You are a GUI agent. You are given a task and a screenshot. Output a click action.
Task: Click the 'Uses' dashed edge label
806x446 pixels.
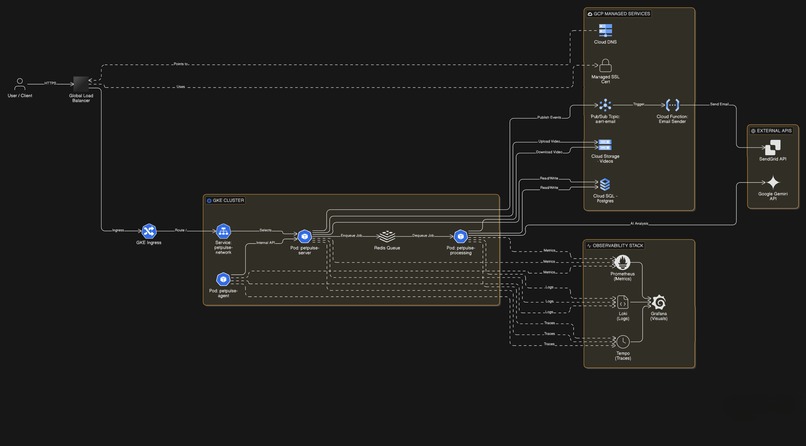click(181, 87)
